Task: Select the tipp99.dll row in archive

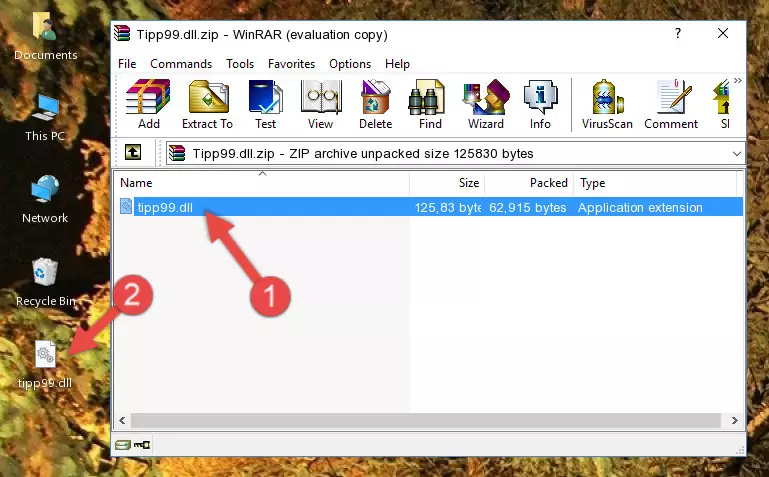Action: point(430,207)
